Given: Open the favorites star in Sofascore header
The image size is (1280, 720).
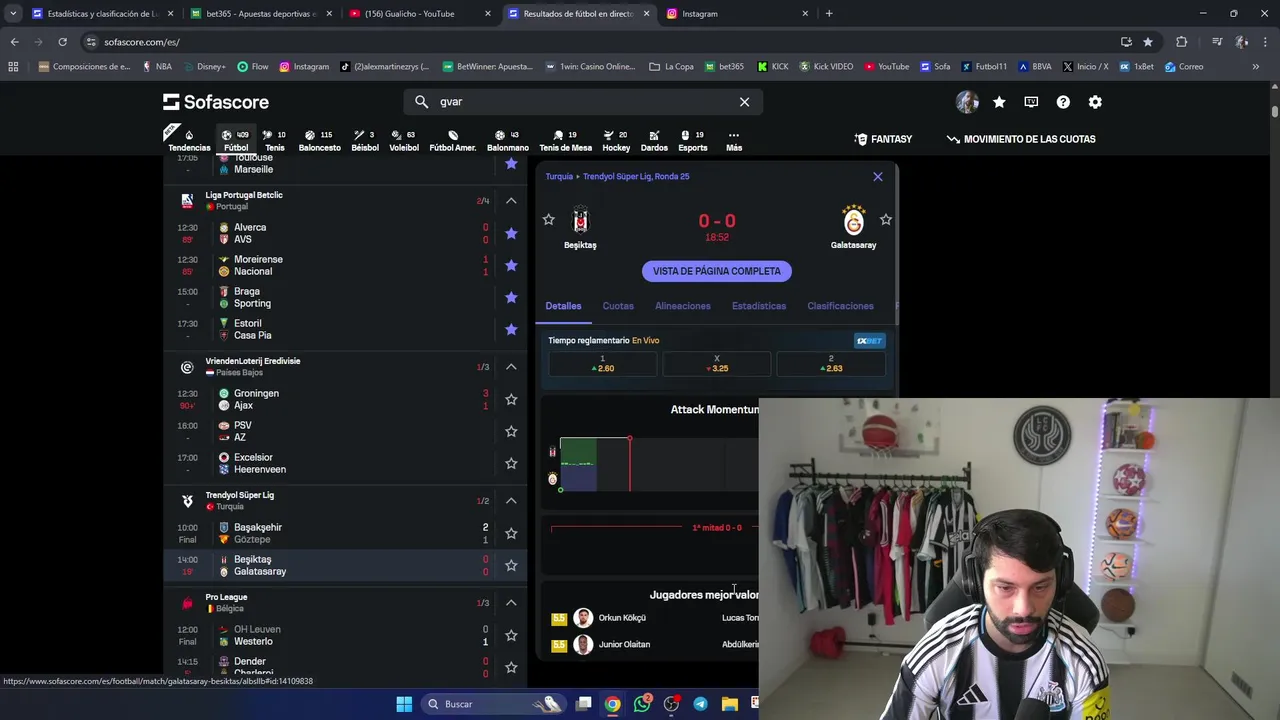Looking at the screenshot, I should click(x=999, y=102).
